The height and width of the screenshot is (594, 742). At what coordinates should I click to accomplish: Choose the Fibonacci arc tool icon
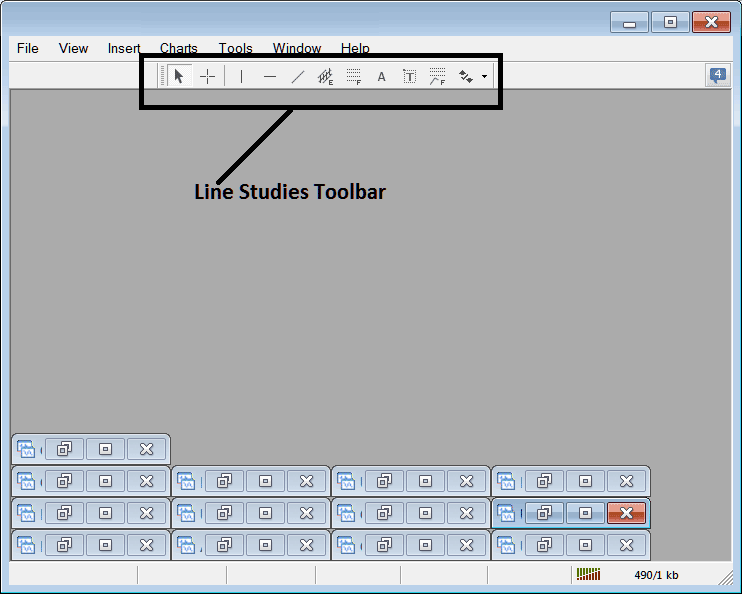[437, 76]
